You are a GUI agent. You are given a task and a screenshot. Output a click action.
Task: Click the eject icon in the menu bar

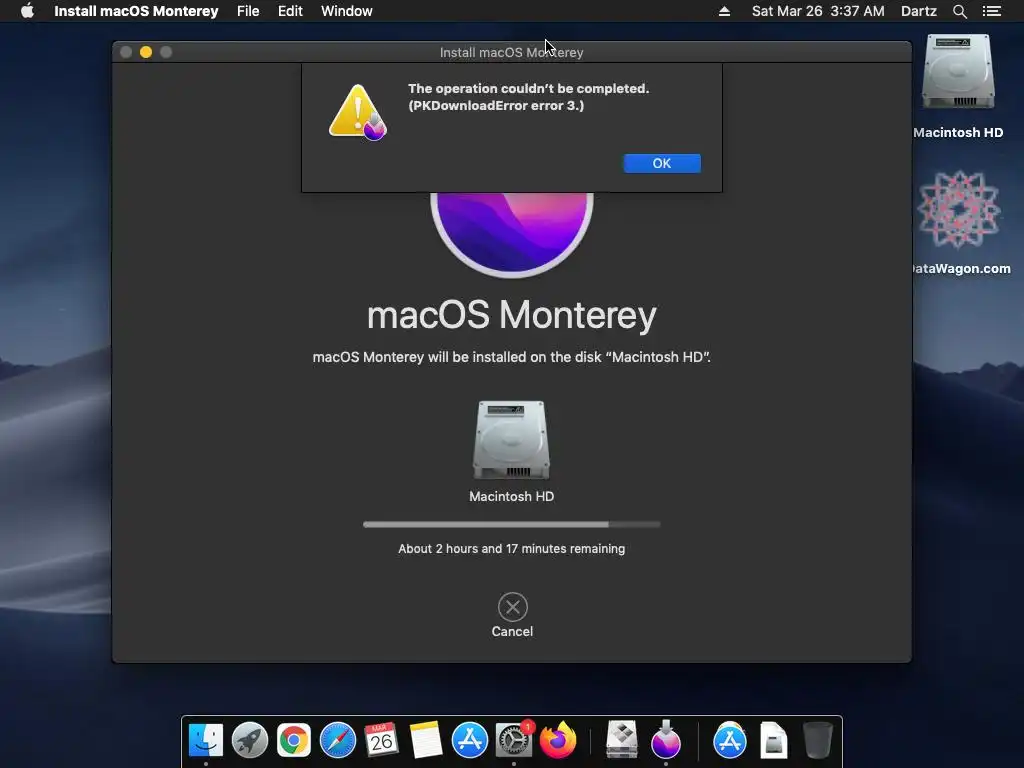(724, 11)
